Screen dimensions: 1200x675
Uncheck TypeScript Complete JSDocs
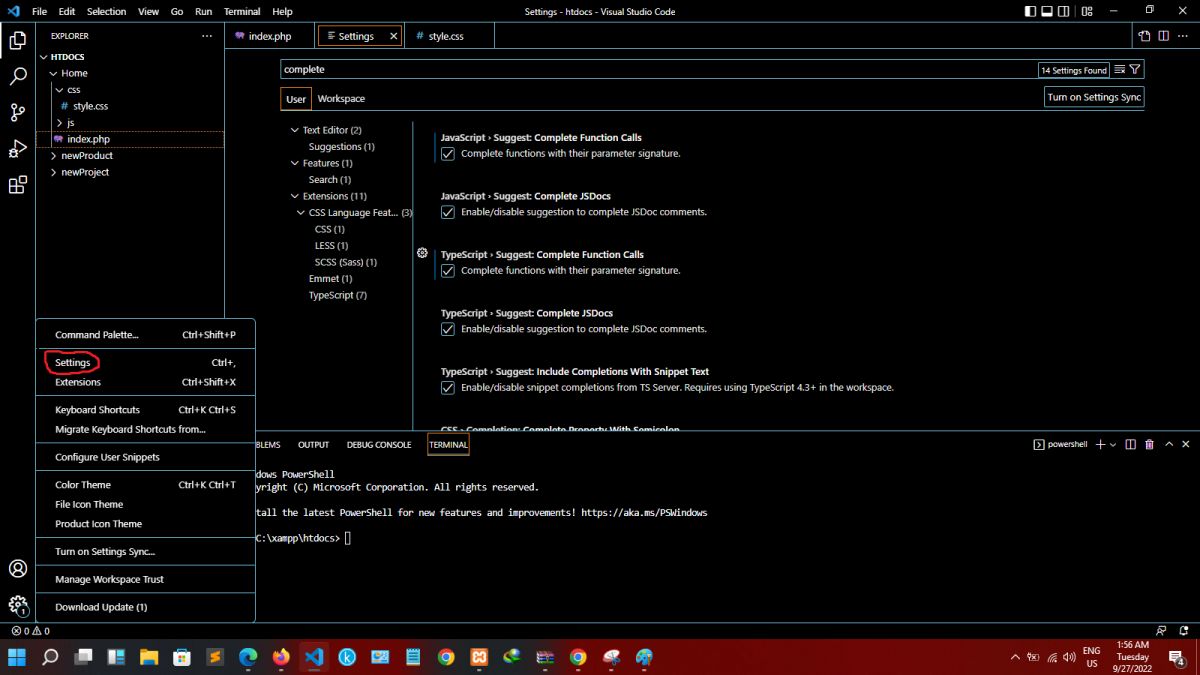pos(448,329)
